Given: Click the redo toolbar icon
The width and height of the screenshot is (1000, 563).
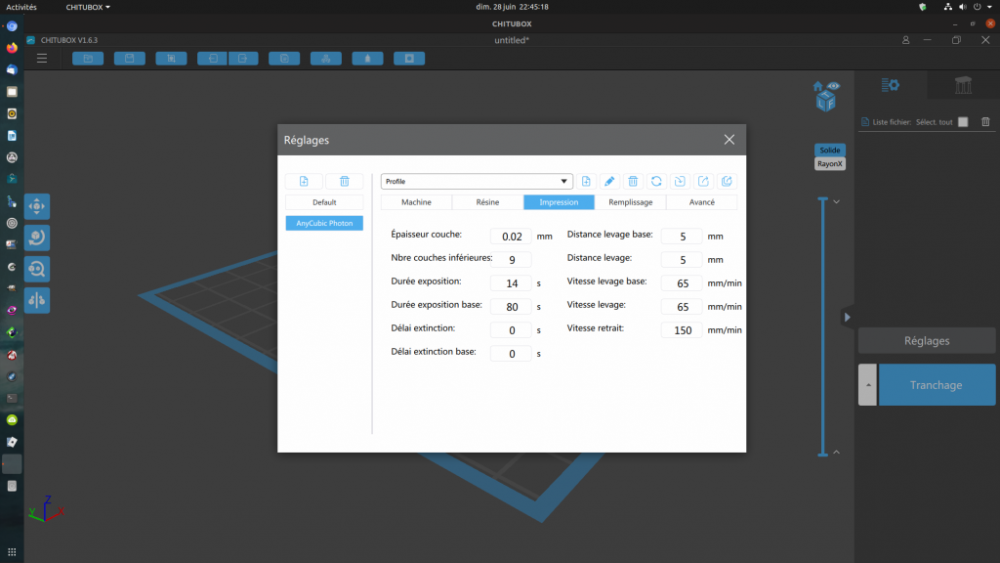Looking at the screenshot, I should [x=243, y=59].
